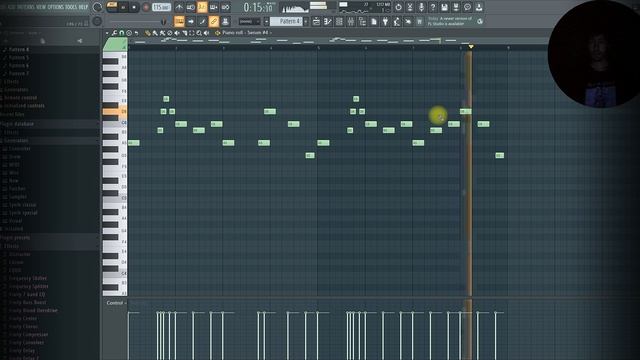Click the orange playhead marker on timeline
This screenshot has height=360, width=640.
(x=471, y=47)
